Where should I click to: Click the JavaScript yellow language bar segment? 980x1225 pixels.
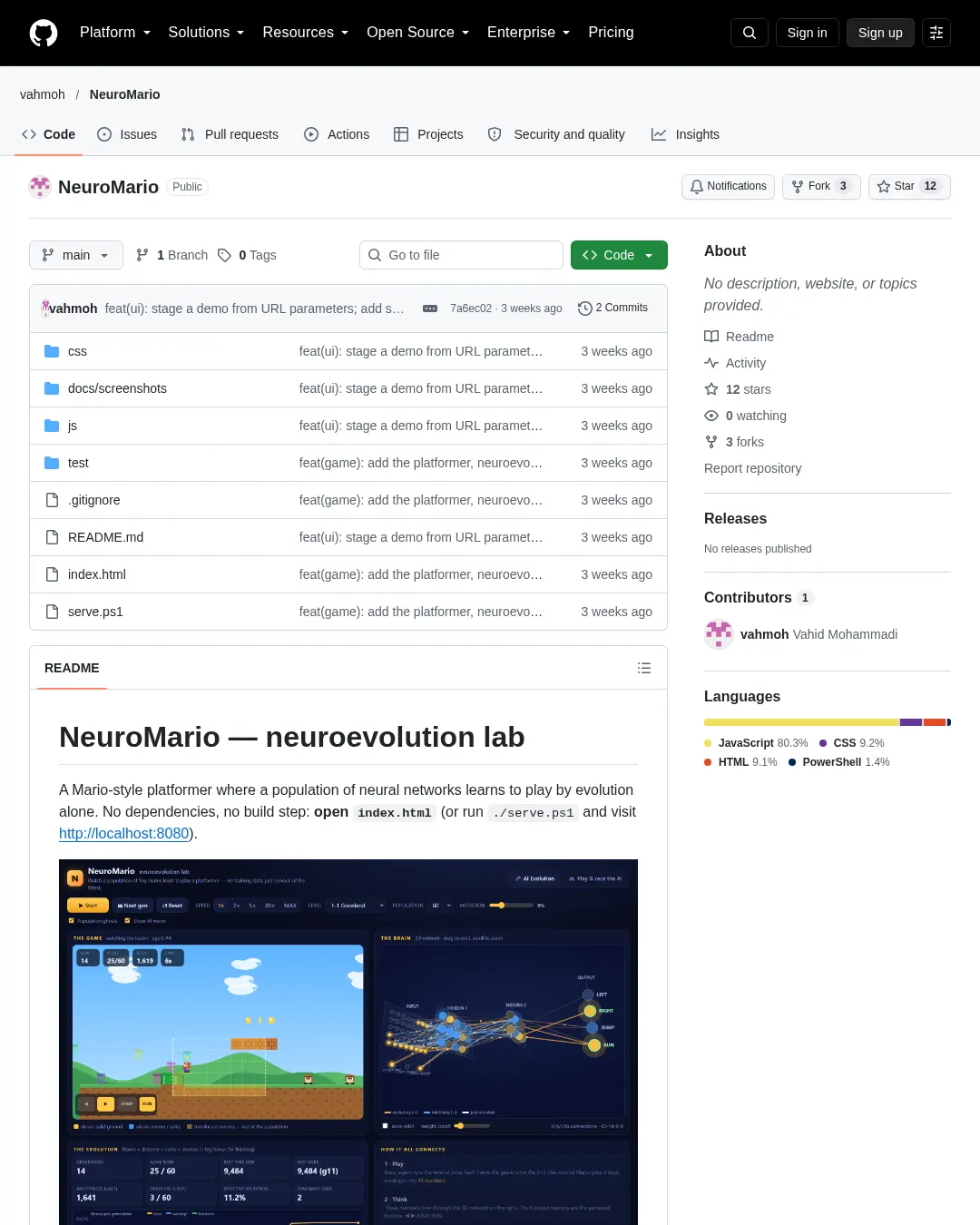(802, 722)
